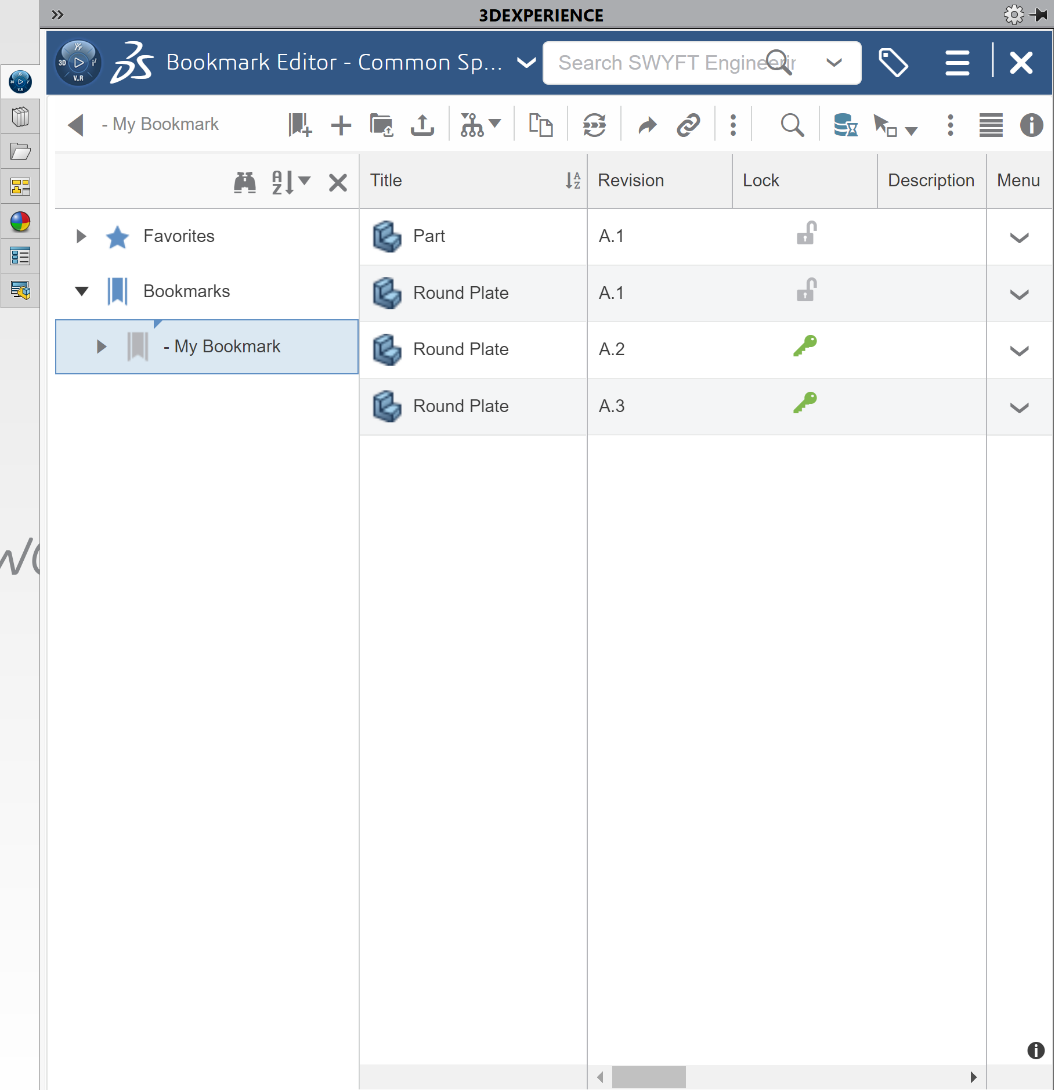Select Round Plate revision A.2 title
Image resolution: width=1055 pixels, height=1090 pixels.
click(461, 349)
